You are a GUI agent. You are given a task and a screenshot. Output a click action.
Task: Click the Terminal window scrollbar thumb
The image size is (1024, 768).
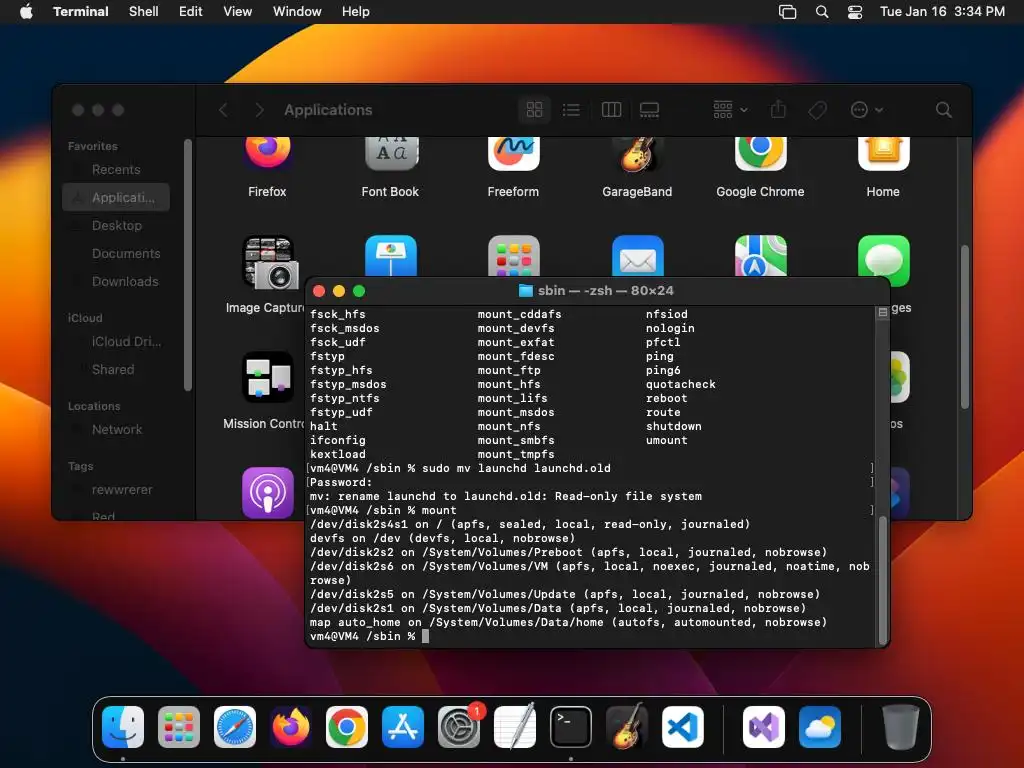882,580
